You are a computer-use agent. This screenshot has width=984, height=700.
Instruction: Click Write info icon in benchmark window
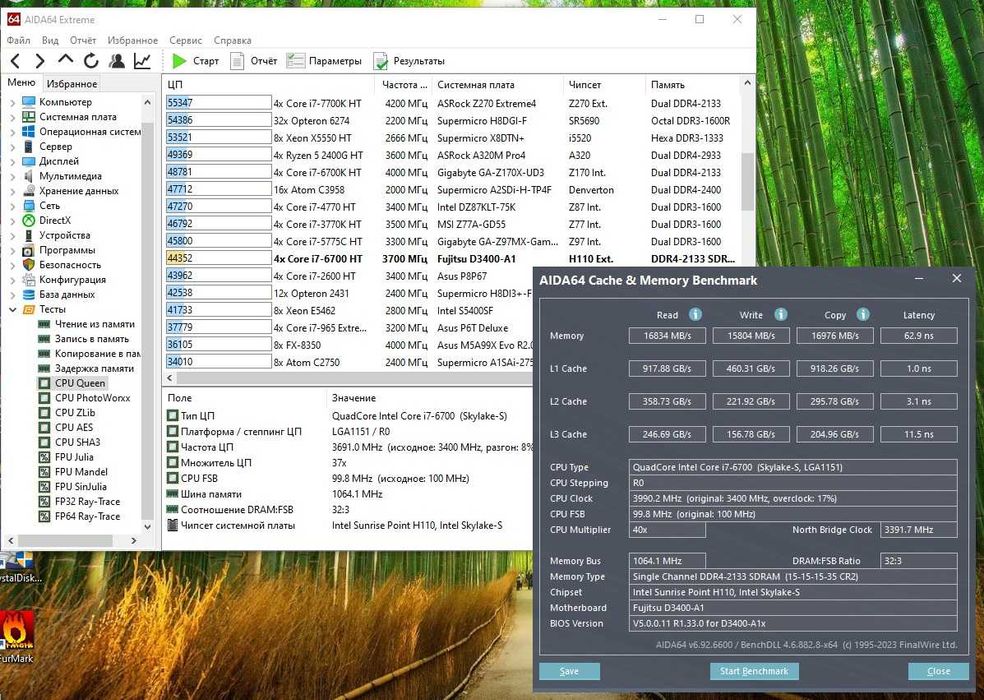(780, 315)
